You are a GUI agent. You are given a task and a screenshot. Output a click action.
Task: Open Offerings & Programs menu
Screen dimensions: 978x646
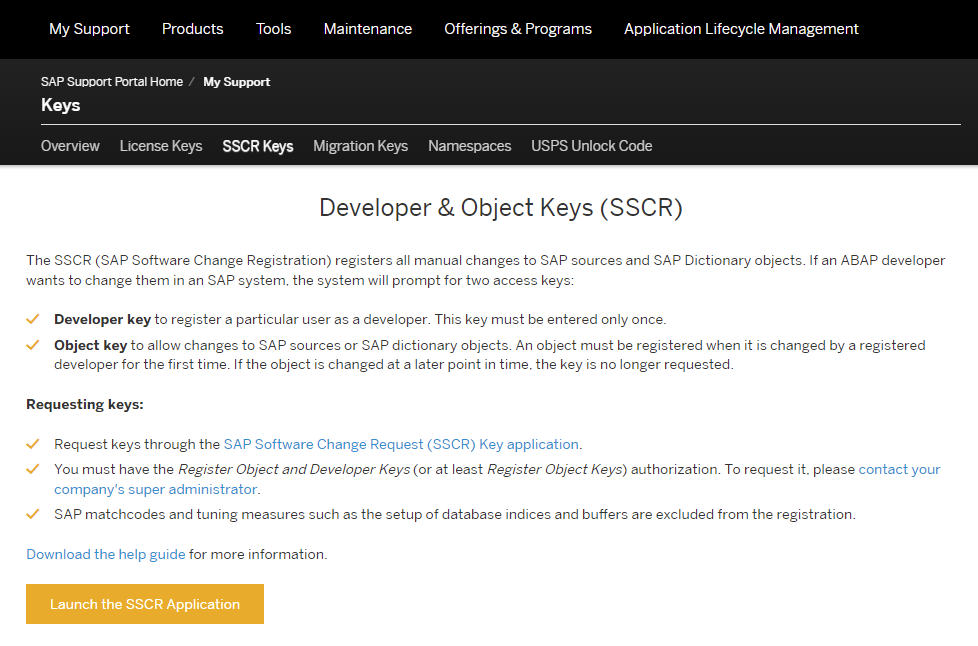tap(518, 29)
